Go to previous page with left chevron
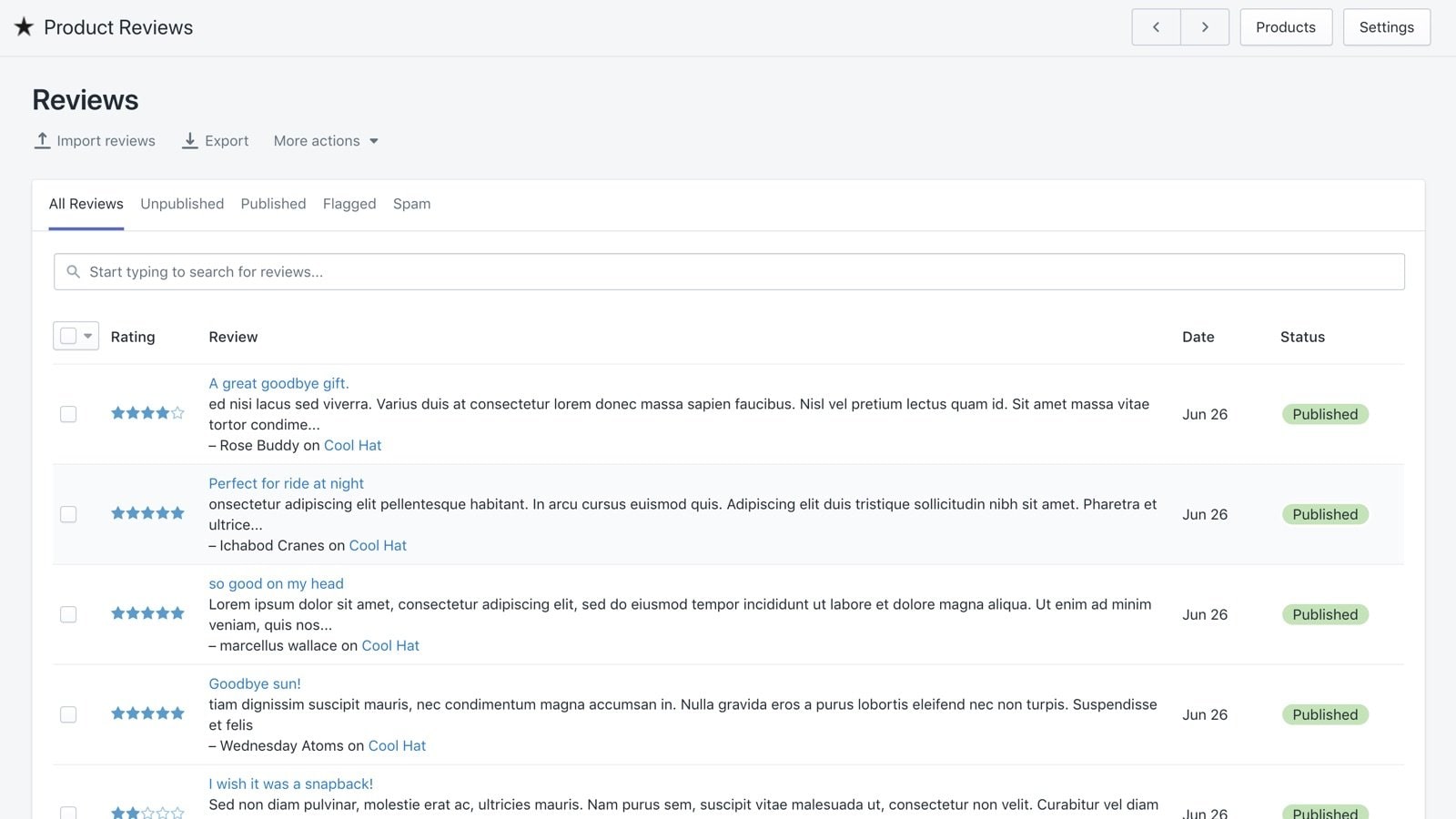This screenshot has height=819, width=1456. [1156, 27]
